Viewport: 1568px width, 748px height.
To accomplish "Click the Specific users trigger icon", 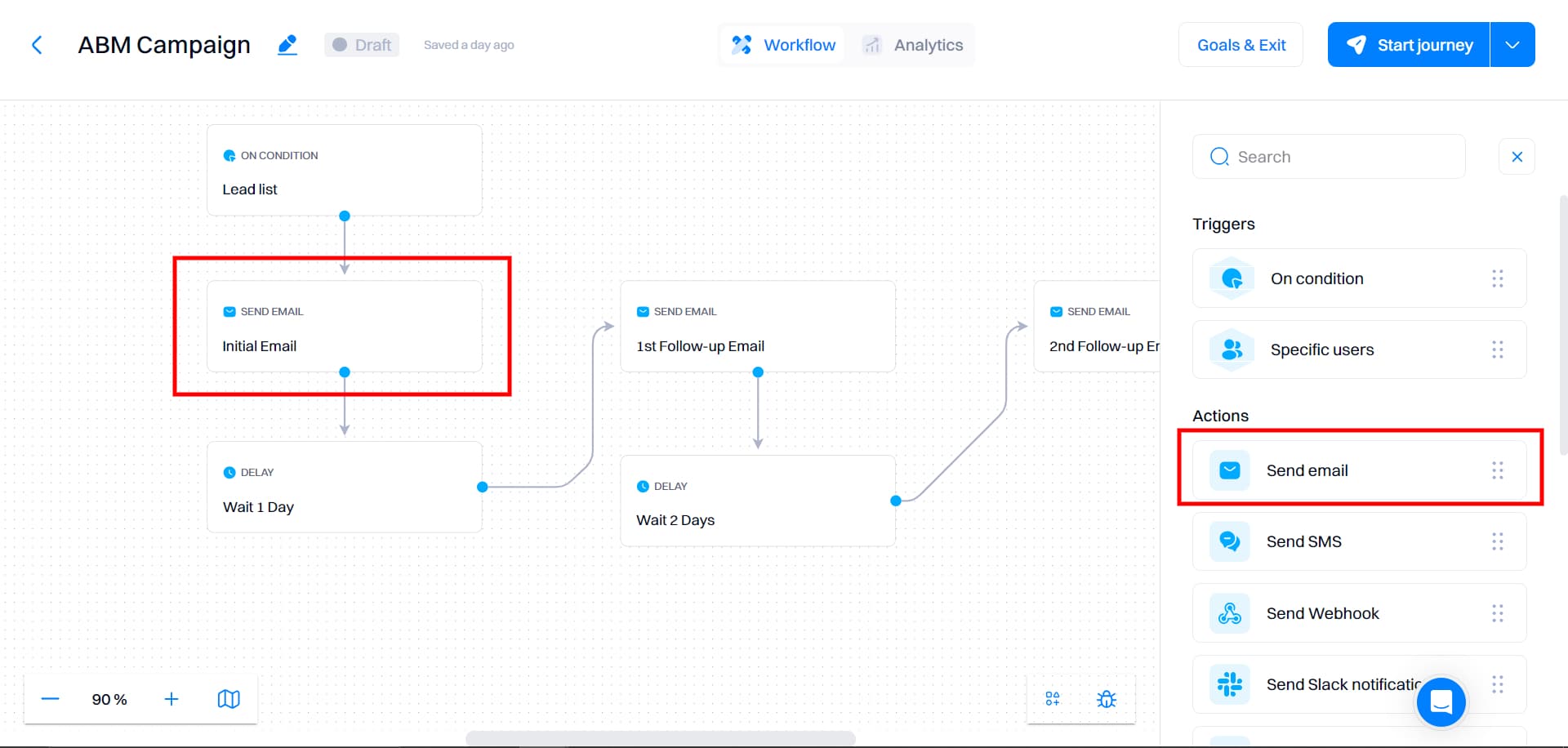I will click(1231, 349).
